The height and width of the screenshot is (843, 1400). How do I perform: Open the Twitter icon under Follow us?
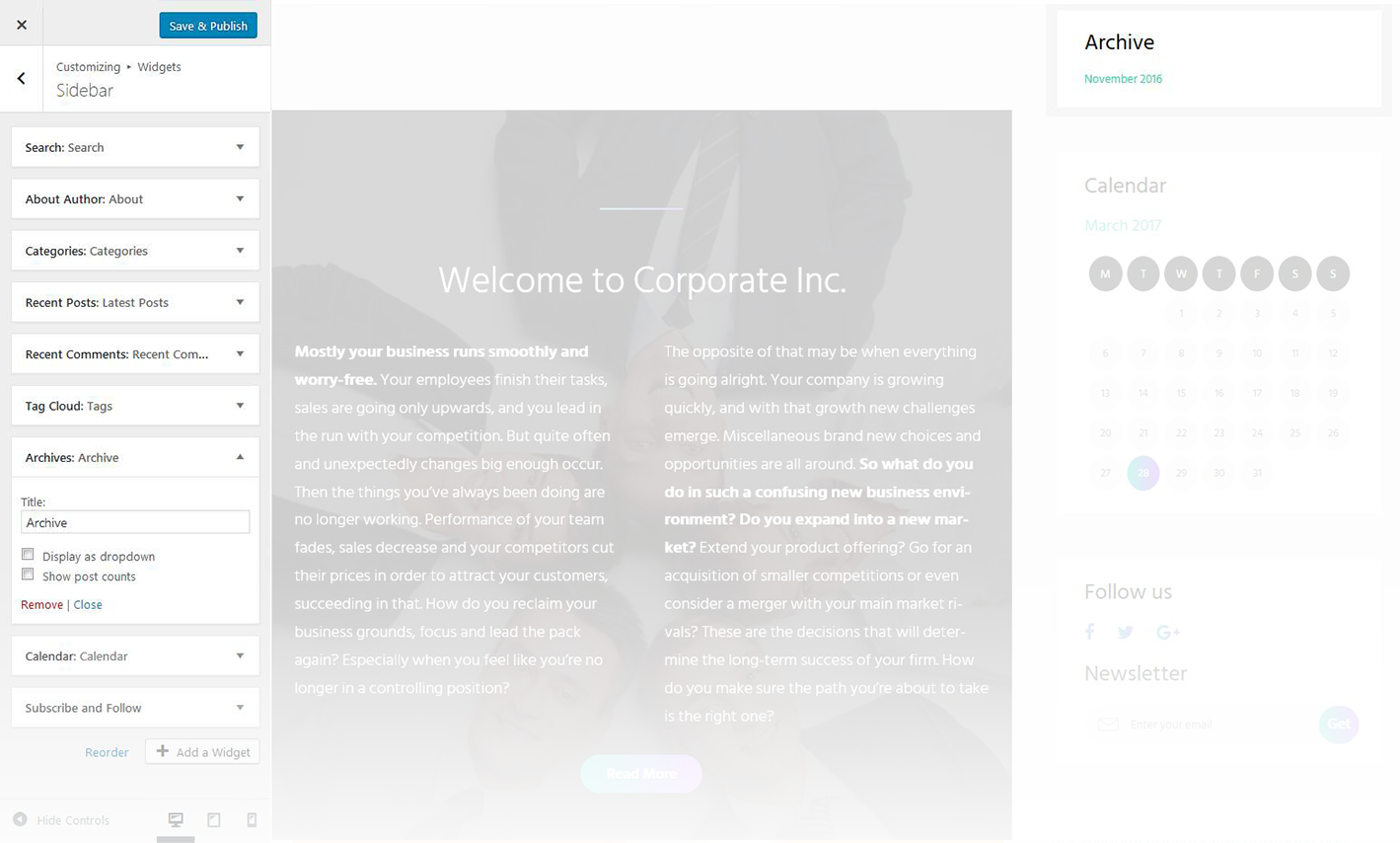tap(1126, 632)
